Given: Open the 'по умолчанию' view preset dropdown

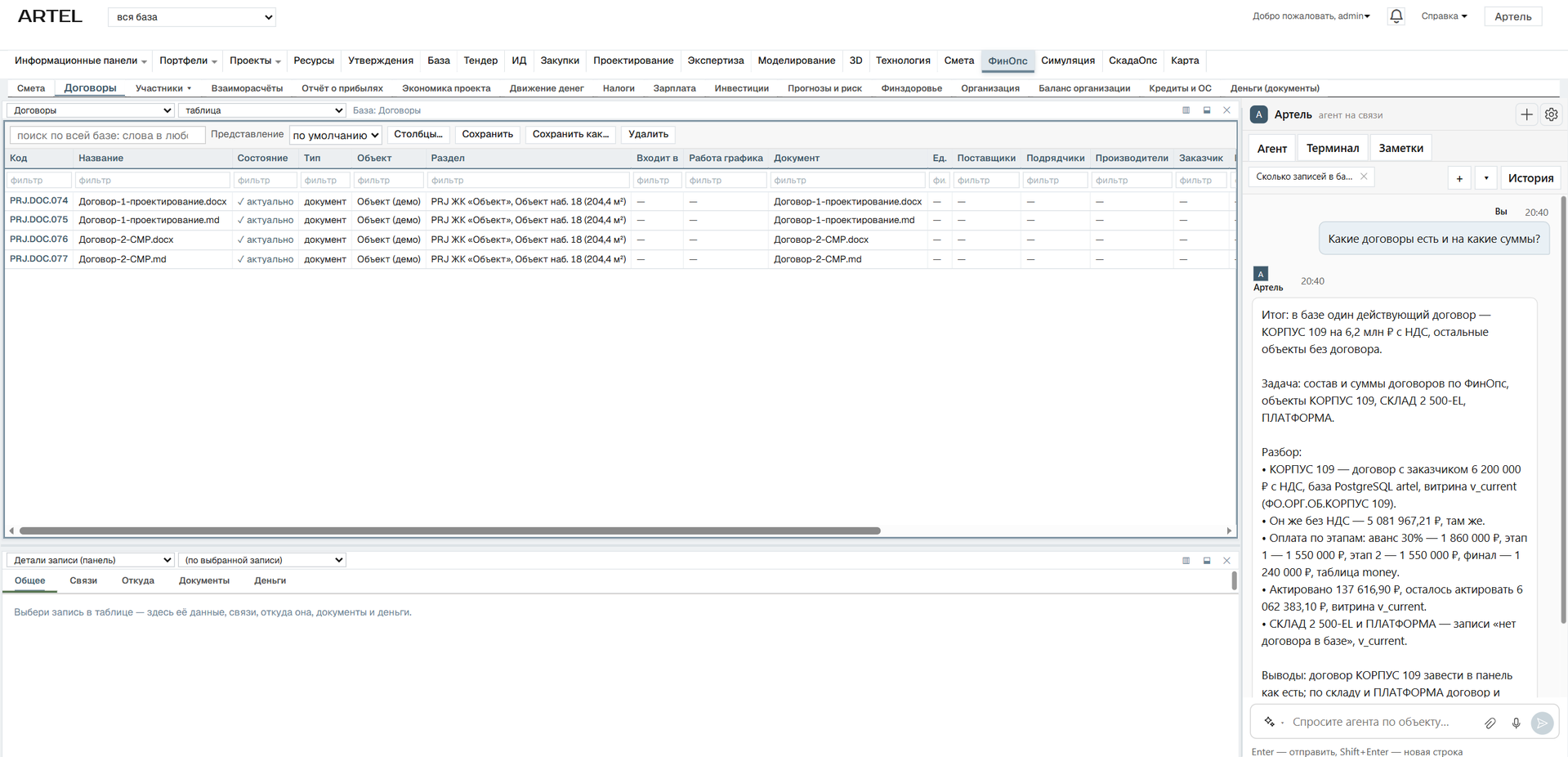Looking at the screenshot, I should click(336, 135).
